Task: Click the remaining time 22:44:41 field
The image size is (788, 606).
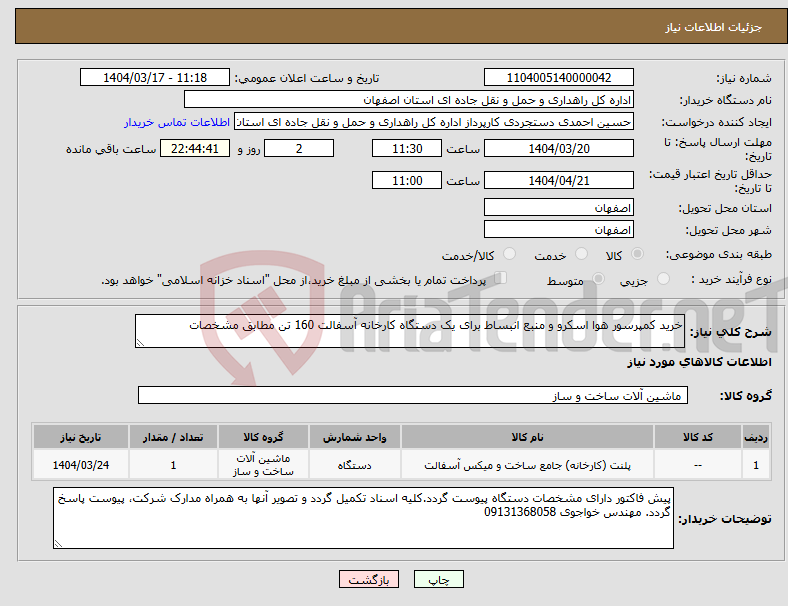Action: [195, 149]
